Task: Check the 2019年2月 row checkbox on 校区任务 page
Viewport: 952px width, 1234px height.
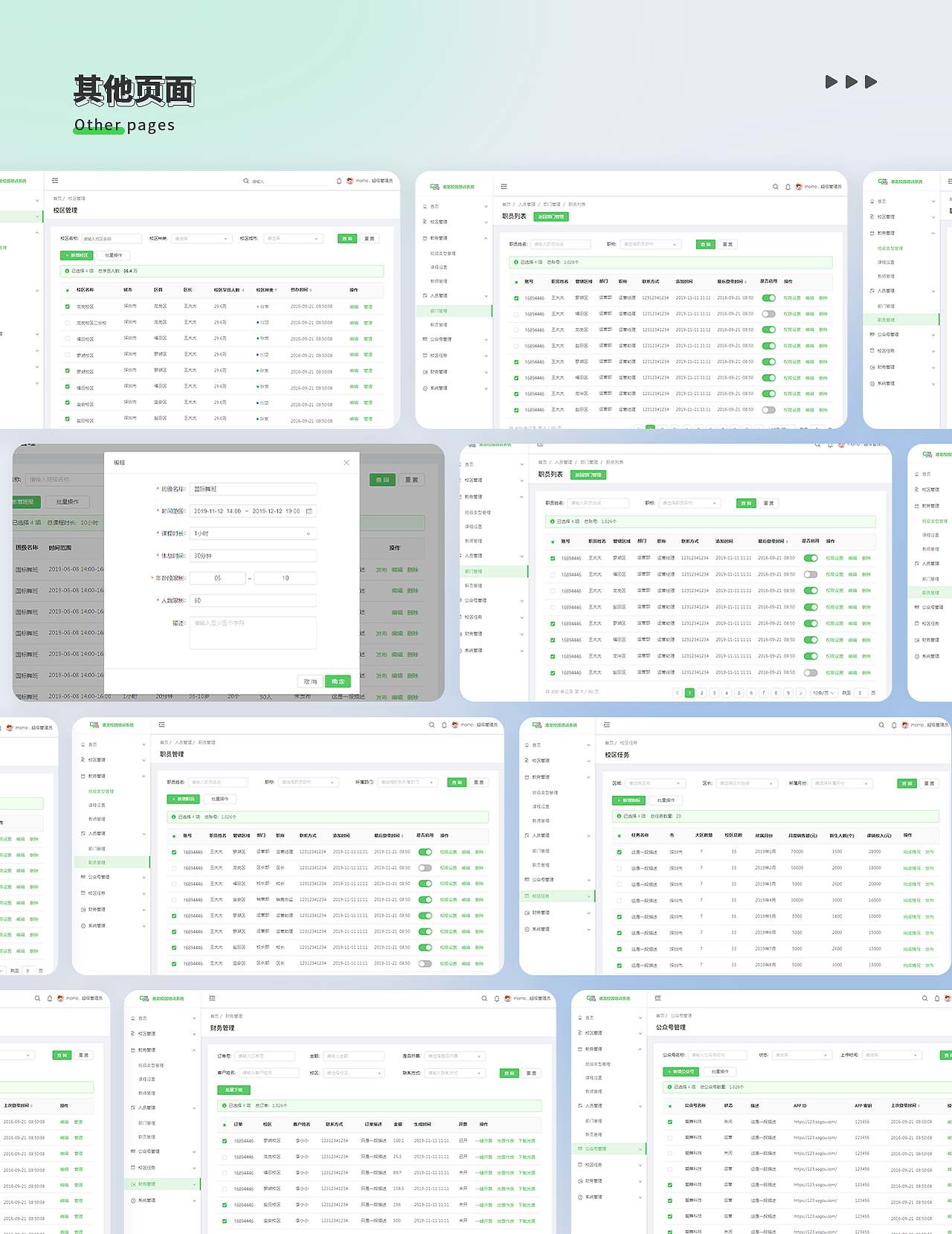Action: pyautogui.click(x=620, y=868)
